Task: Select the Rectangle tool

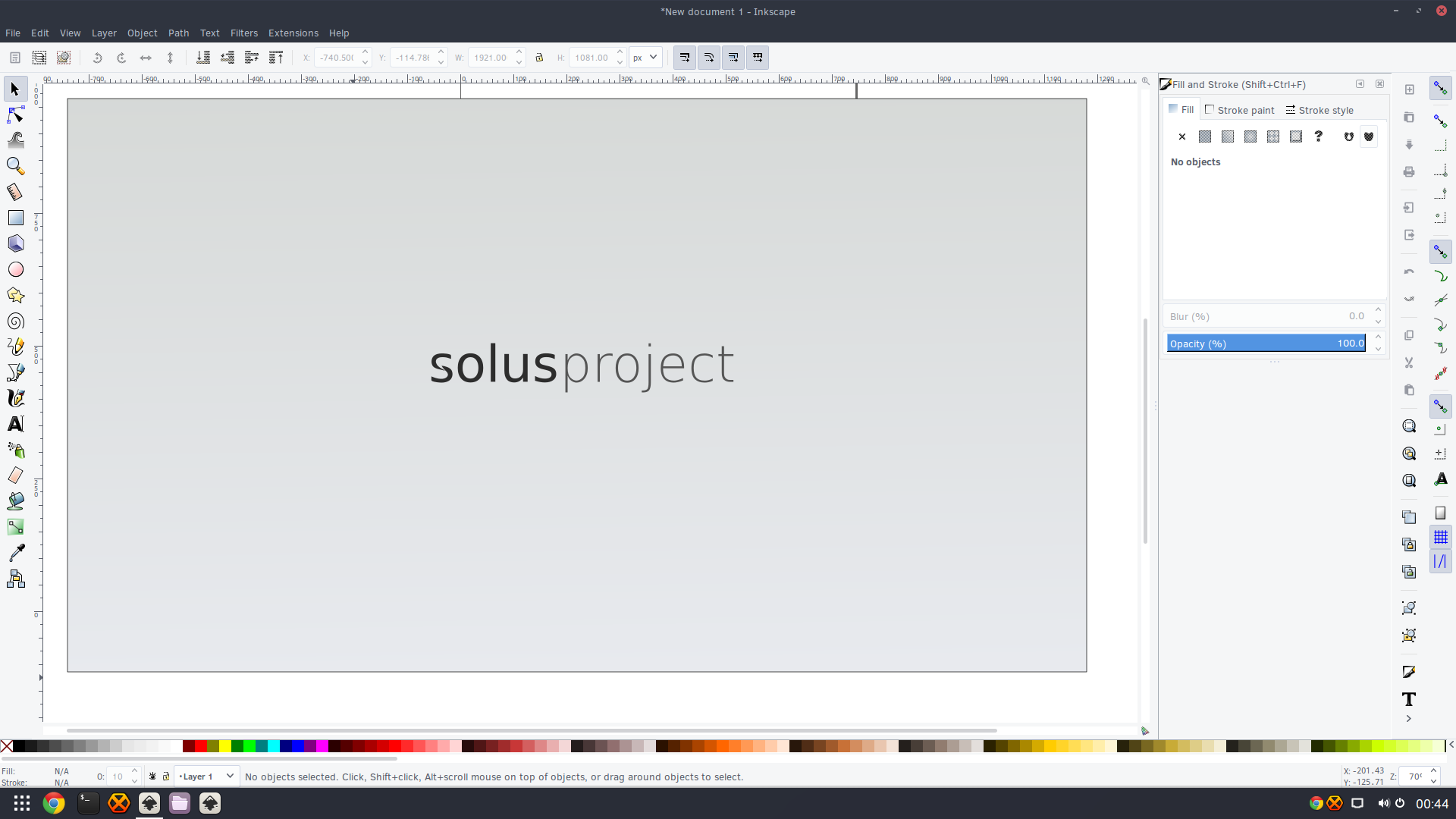Action: click(x=15, y=218)
